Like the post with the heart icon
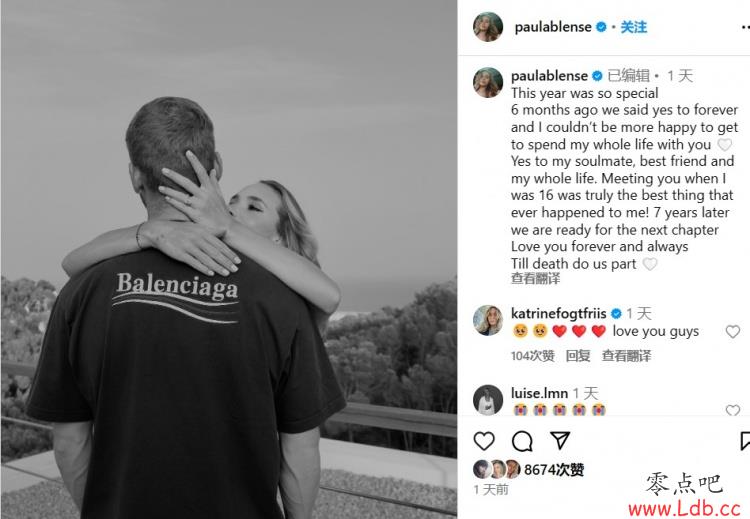Viewport: 750px width, 519px height. [x=484, y=441]
